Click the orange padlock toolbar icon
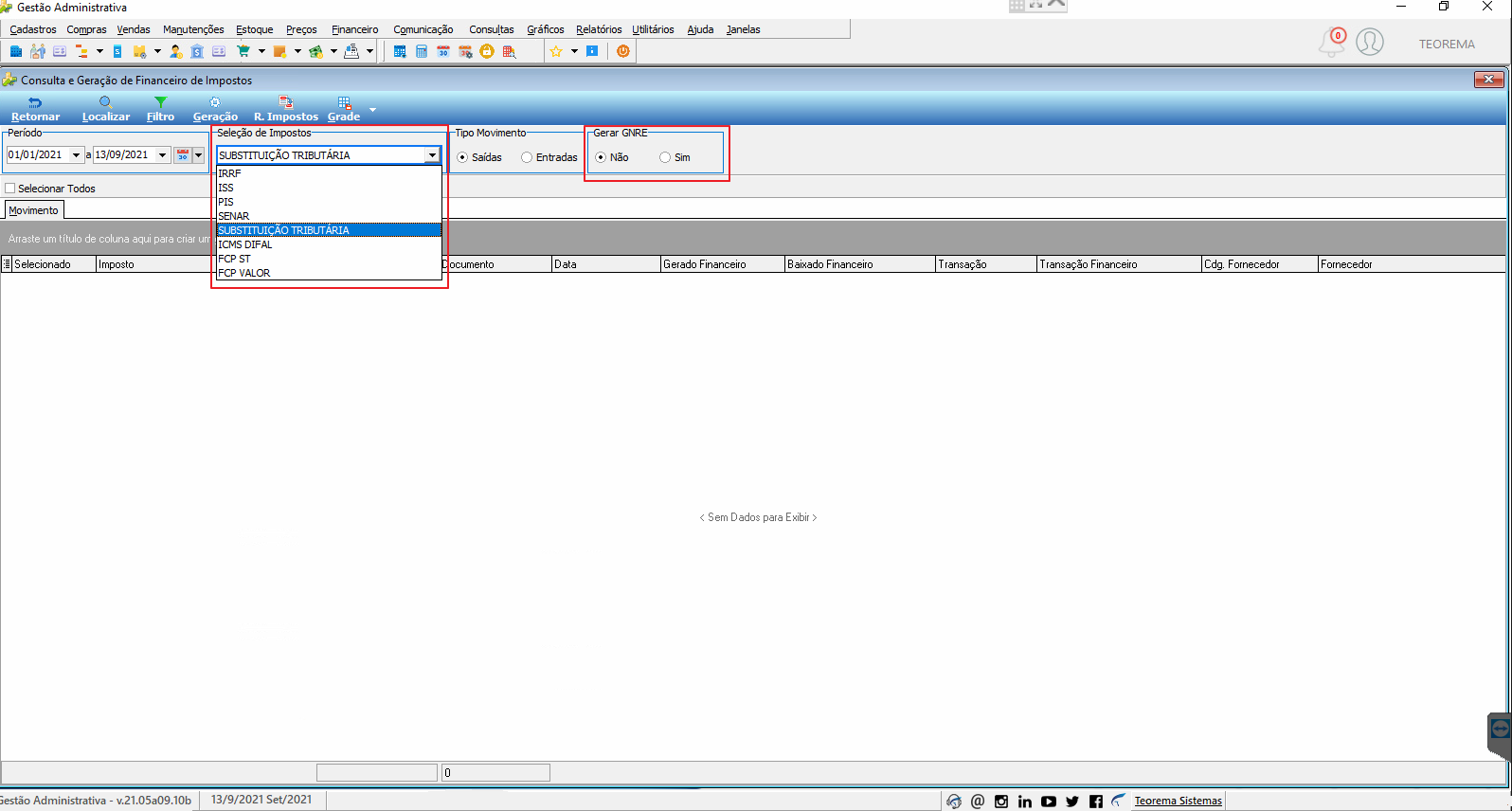Image resolution: width=1512 pixels, height=811 pixels. click(x=487, y=51)
